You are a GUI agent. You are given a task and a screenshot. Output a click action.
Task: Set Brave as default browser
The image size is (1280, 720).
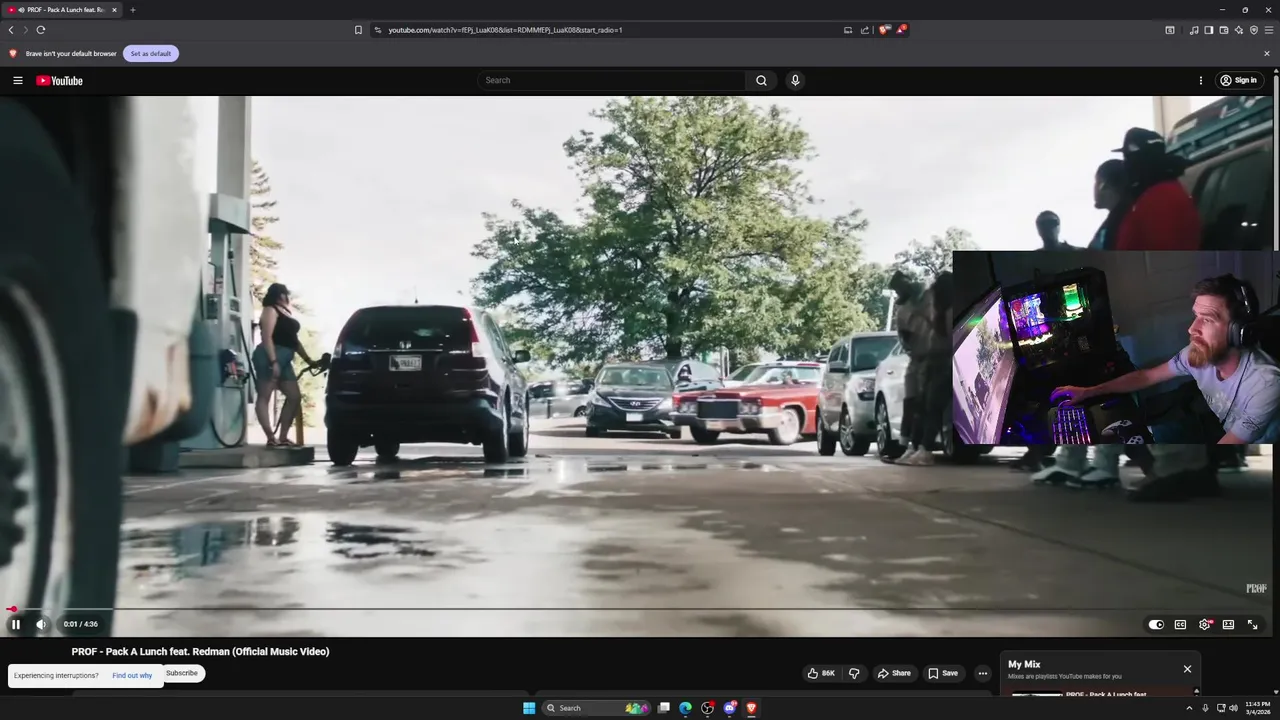pos(151,53)
